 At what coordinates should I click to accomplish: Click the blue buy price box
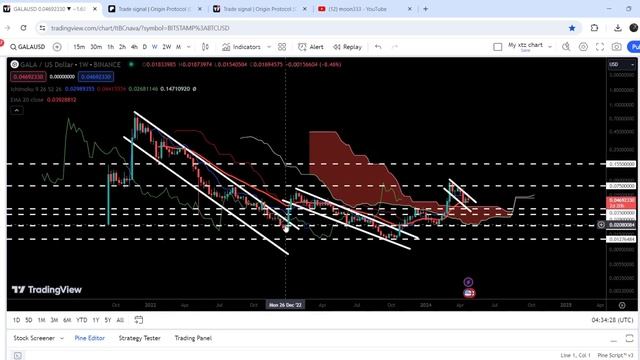(96, 76)
